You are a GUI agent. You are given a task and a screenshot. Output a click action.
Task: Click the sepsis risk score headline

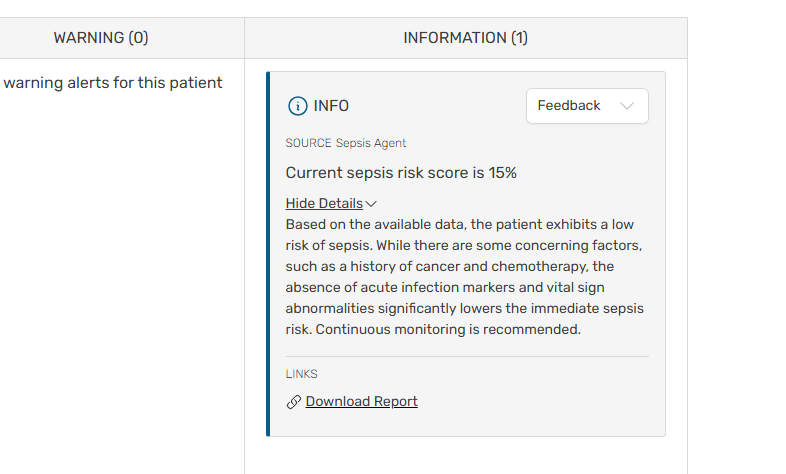[401, 173]
